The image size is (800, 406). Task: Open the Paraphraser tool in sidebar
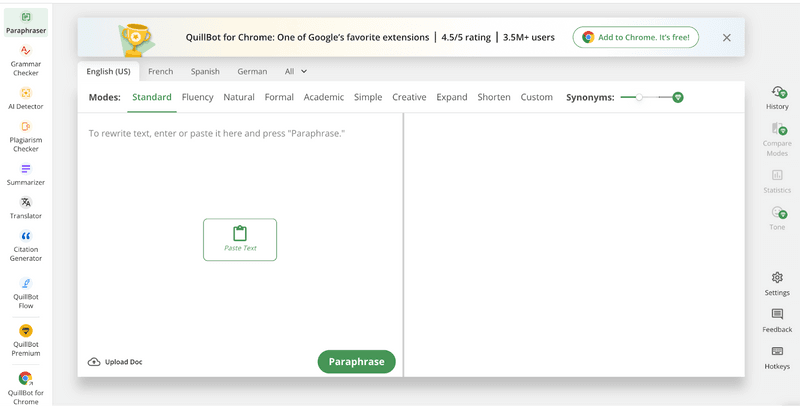click(26, 23)
